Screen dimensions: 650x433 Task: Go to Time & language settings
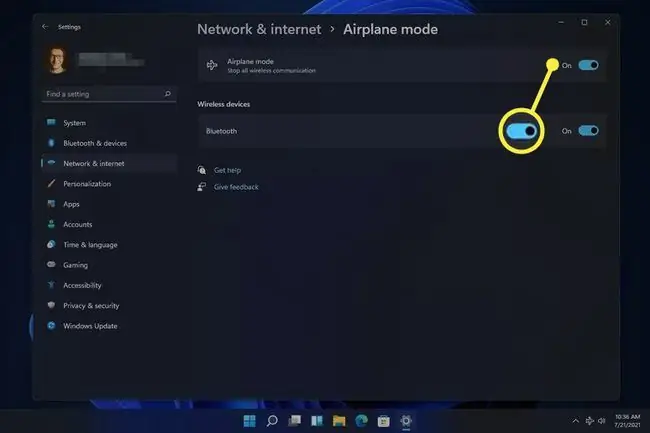tap(109, 244)
